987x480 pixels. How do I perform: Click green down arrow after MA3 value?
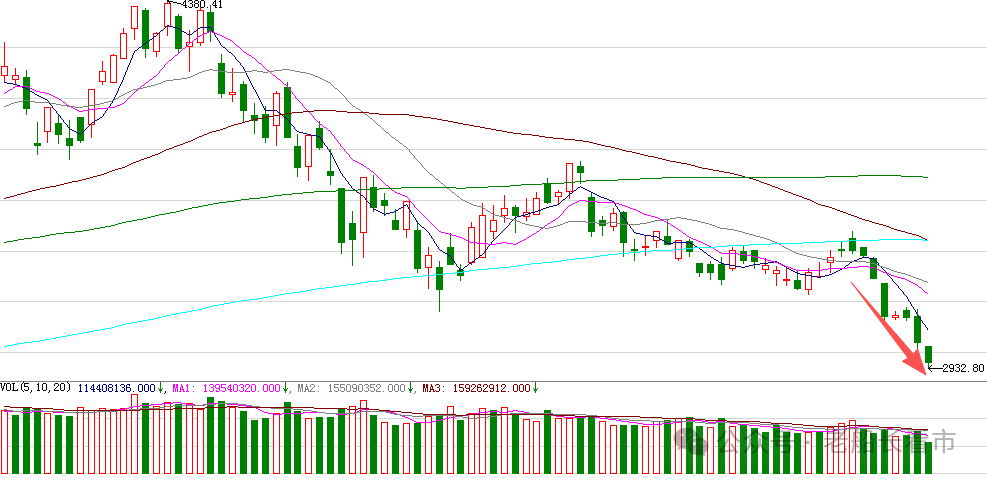pos(535,388)
